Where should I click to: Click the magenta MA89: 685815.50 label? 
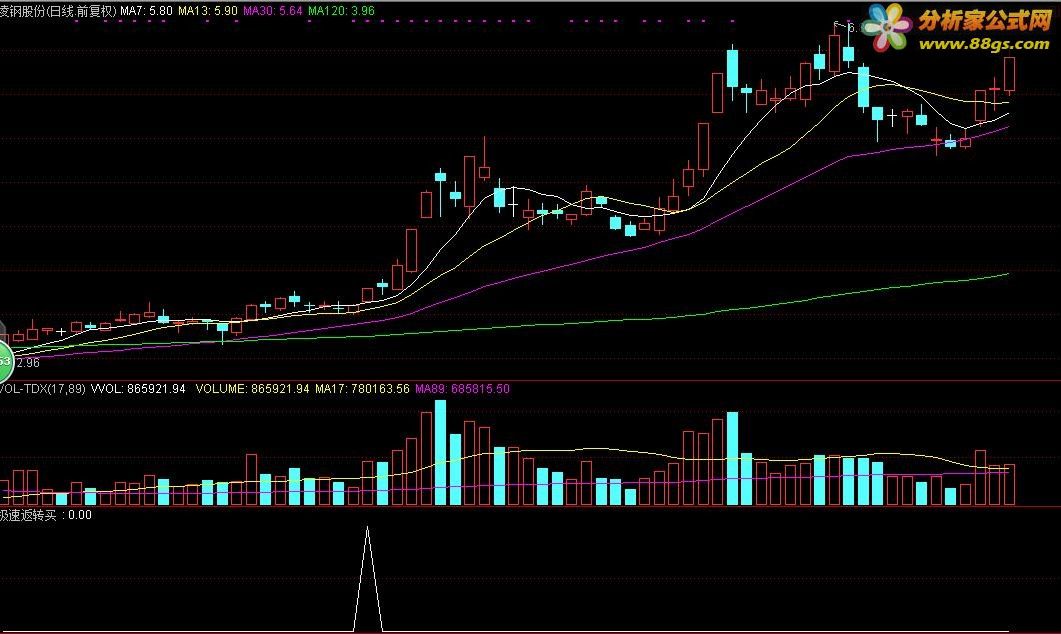[x=463, y=389]
